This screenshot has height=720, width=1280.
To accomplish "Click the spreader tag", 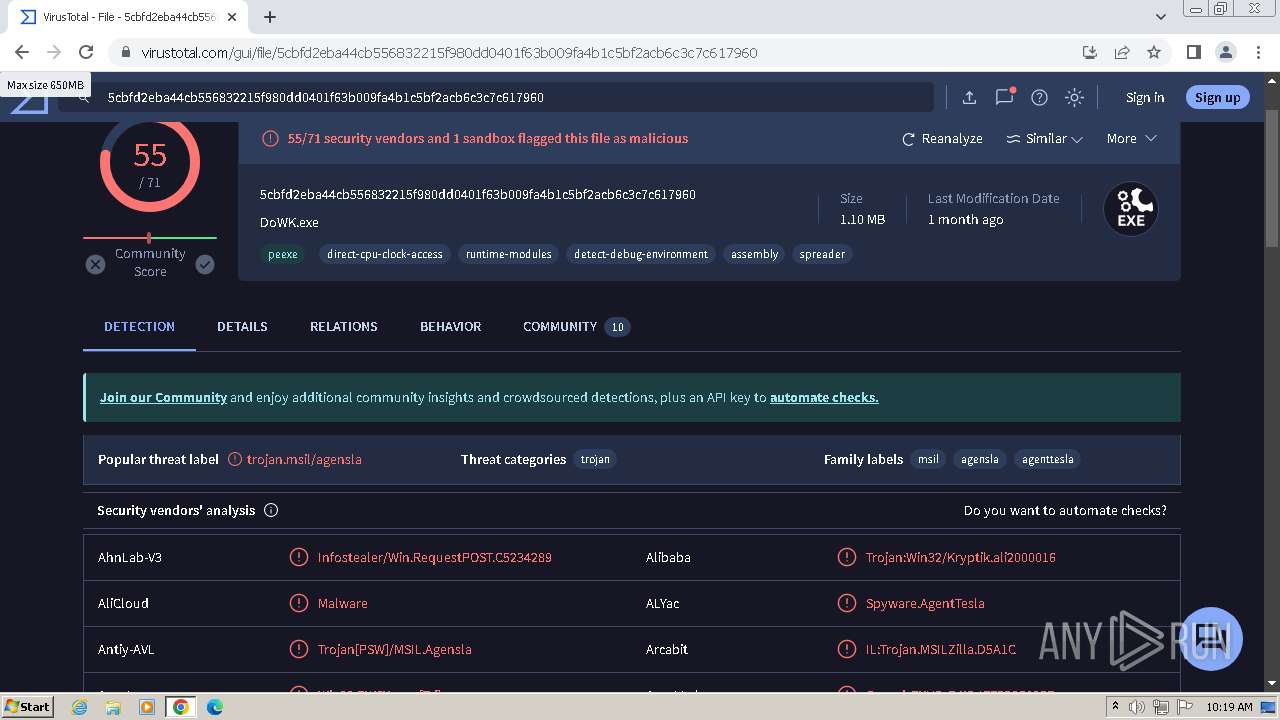I will (x=822, y=254).
